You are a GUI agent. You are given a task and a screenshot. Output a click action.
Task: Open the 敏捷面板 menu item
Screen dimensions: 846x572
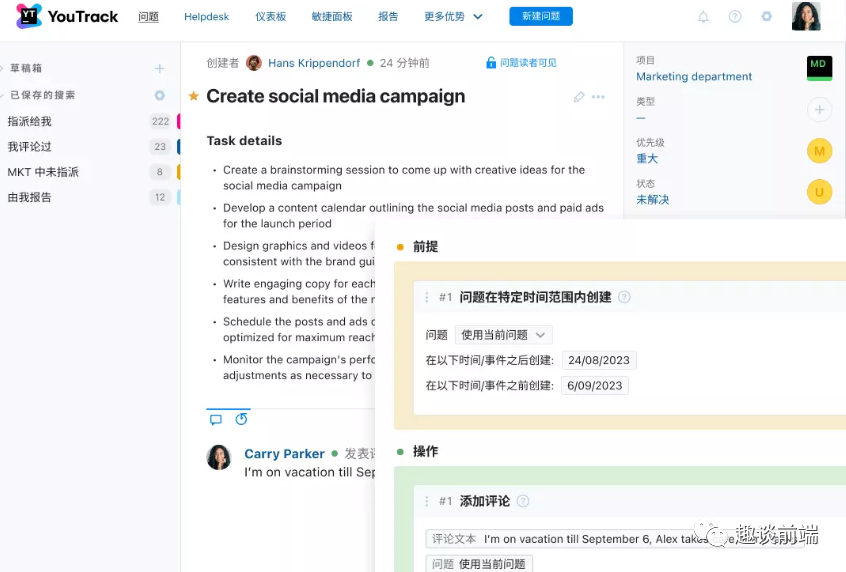pos(331,17)
